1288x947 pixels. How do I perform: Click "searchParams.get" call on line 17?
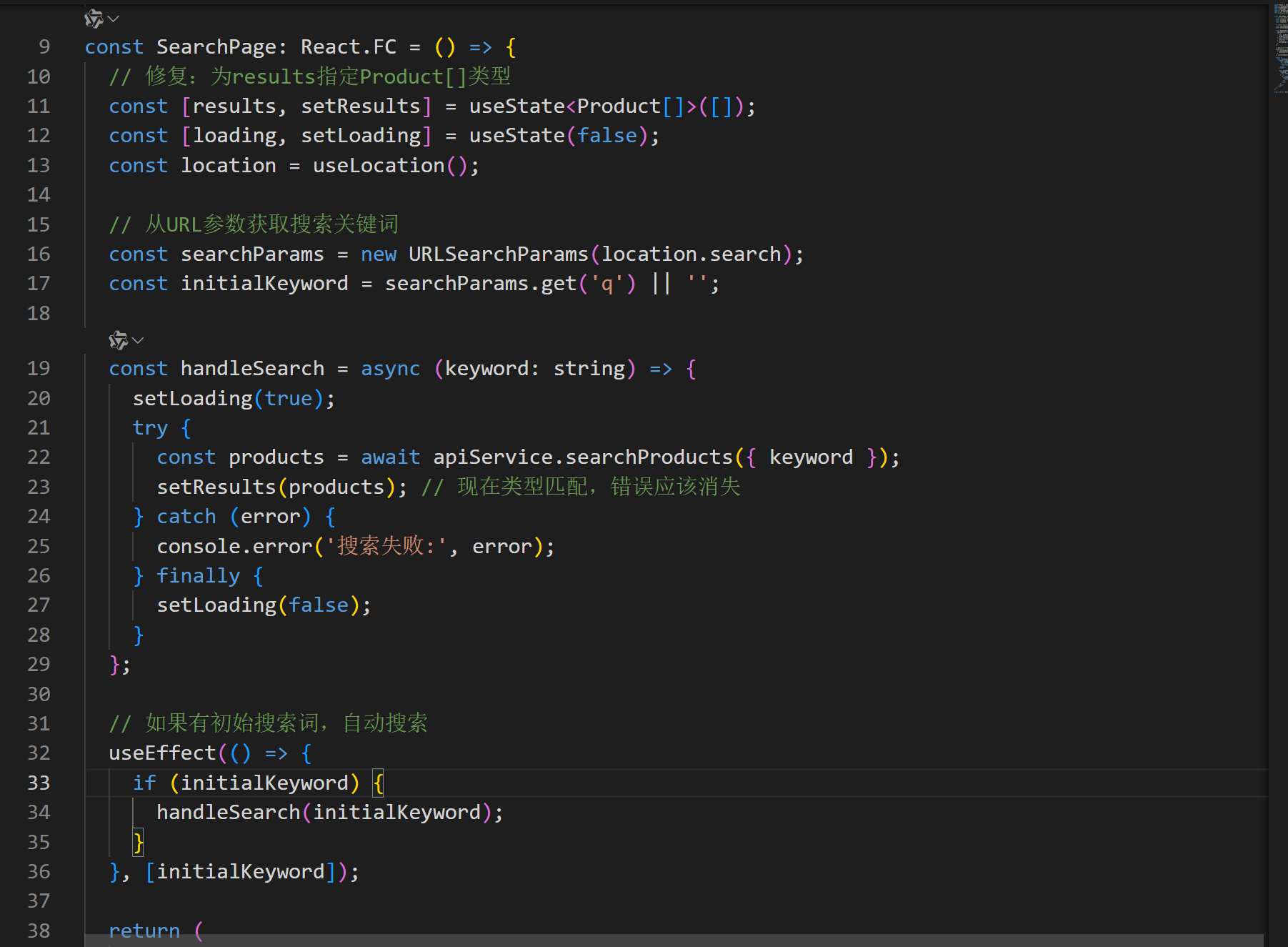(481, 284)
